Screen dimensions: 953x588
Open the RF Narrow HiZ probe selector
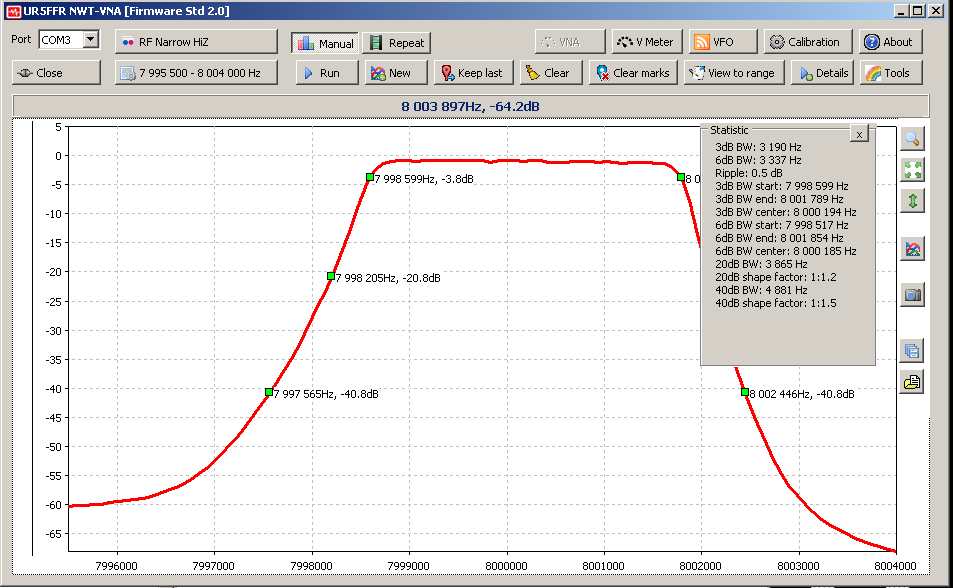(x=196, y=42)
